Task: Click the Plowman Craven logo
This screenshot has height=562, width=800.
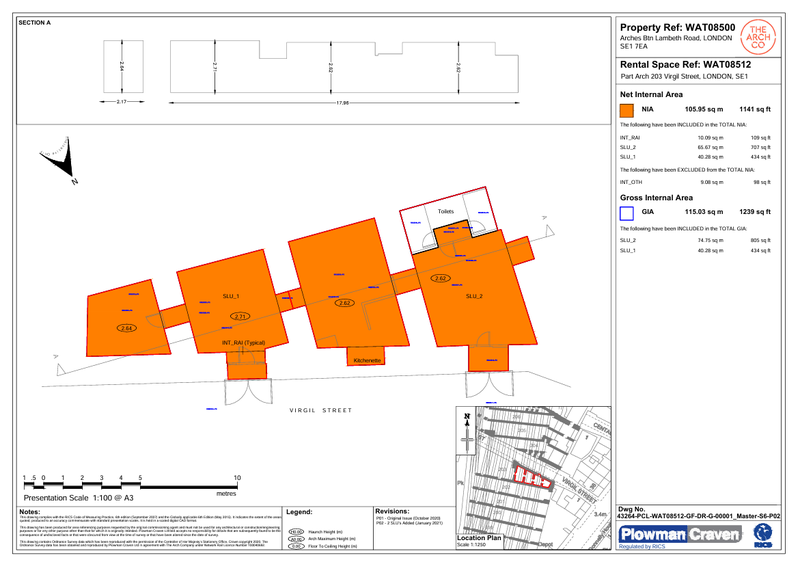Action: coord(680,535)
